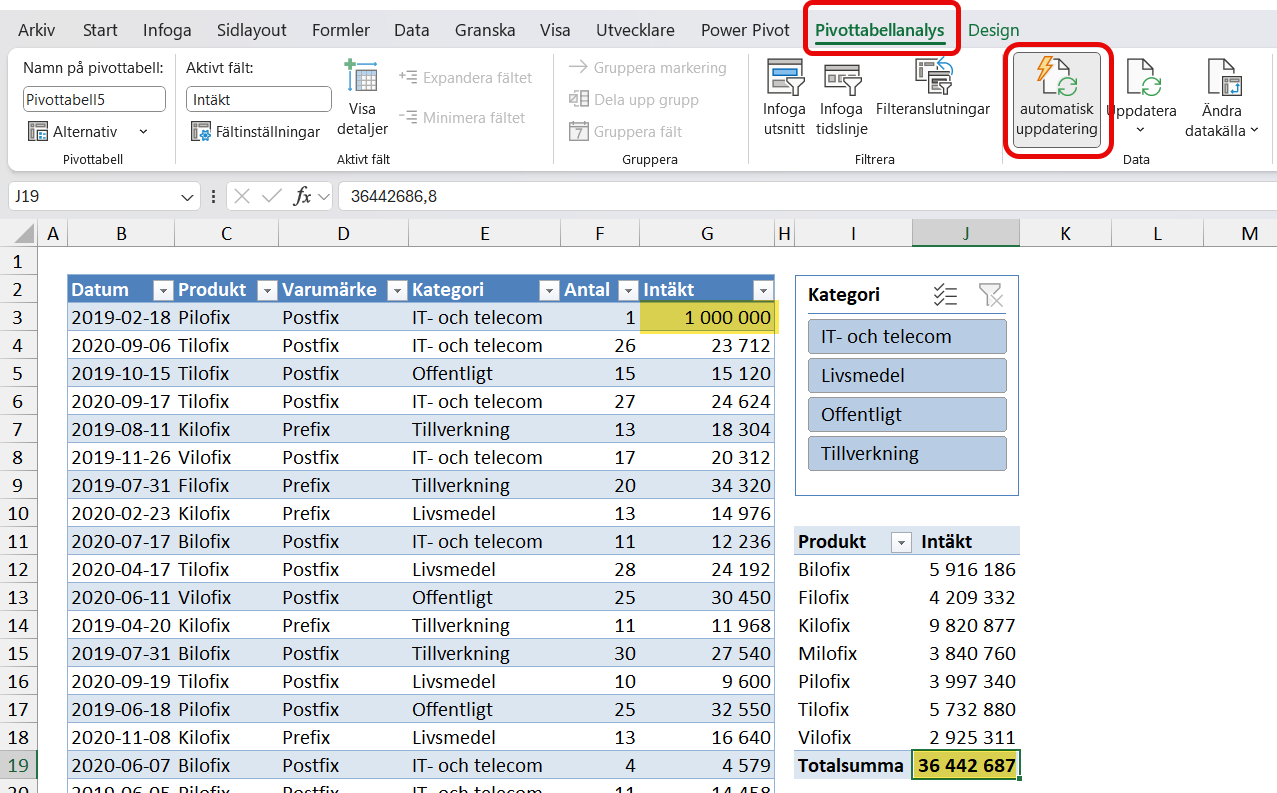Select cell 2019-08-11 in Datum column

121,430
